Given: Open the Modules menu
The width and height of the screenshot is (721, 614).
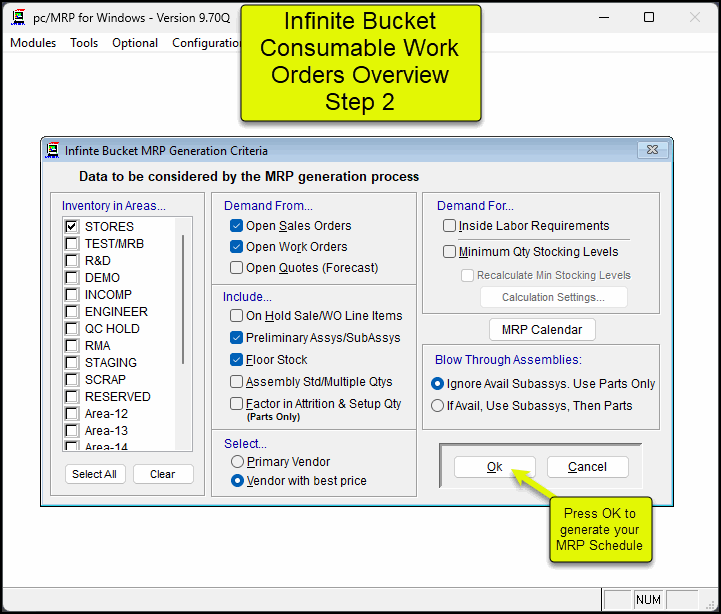Looking at the screenshot, I should point(33,43).
